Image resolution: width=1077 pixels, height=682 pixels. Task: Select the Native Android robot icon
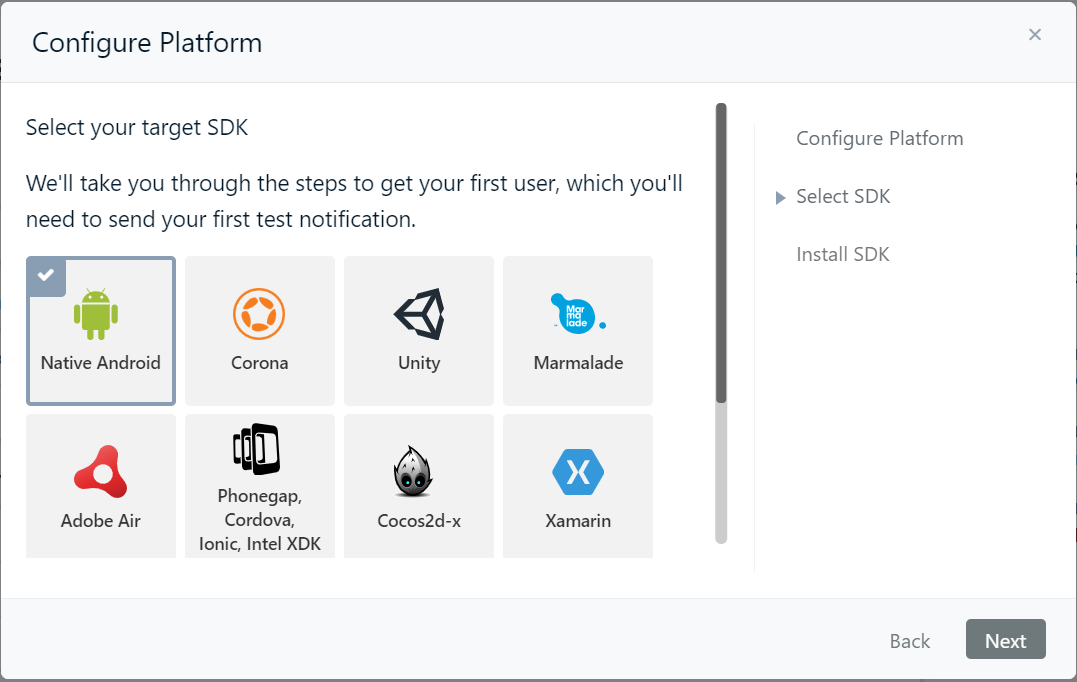point(96,315)
